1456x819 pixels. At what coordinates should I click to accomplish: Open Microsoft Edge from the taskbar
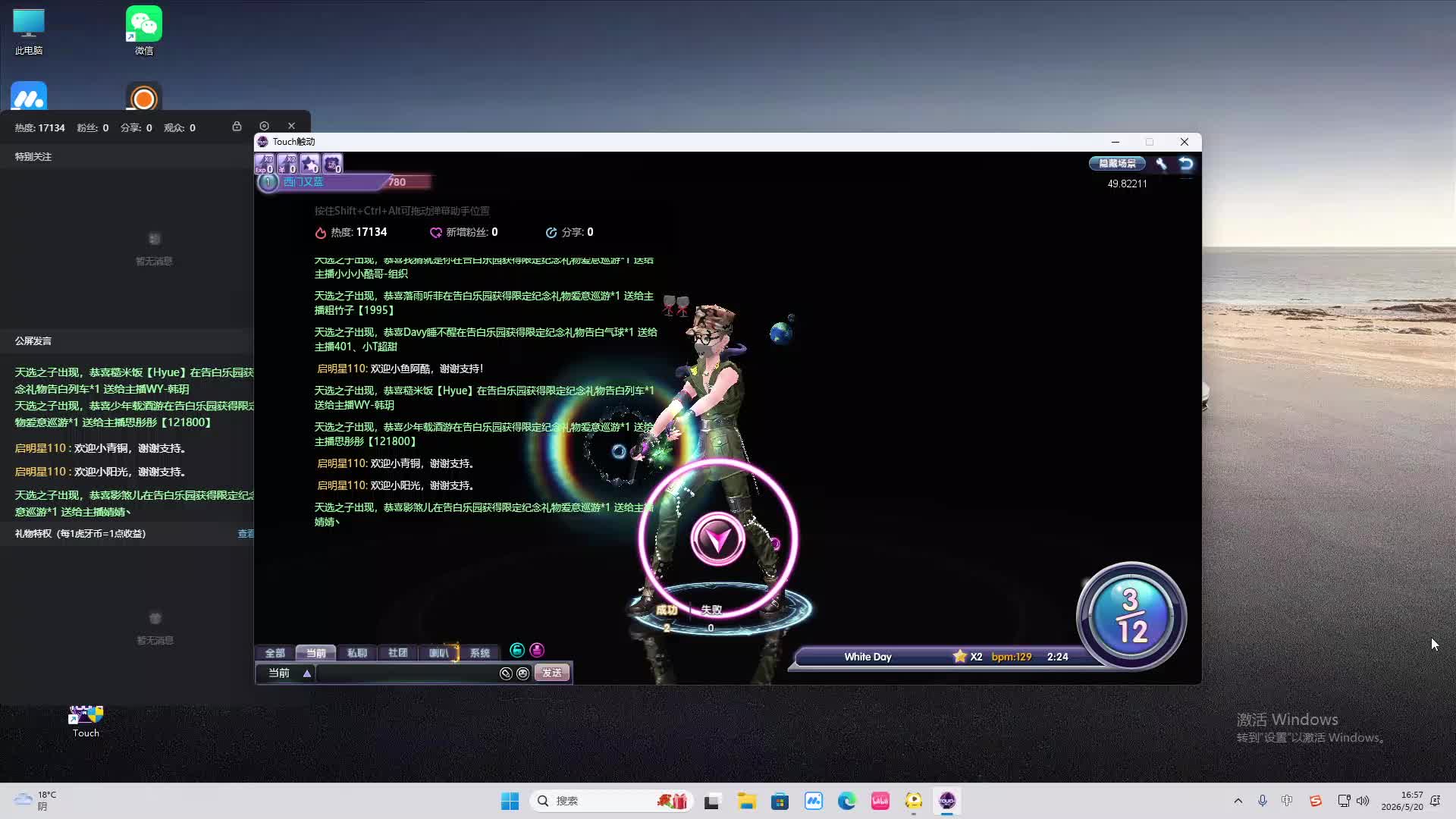click(847, 801)
